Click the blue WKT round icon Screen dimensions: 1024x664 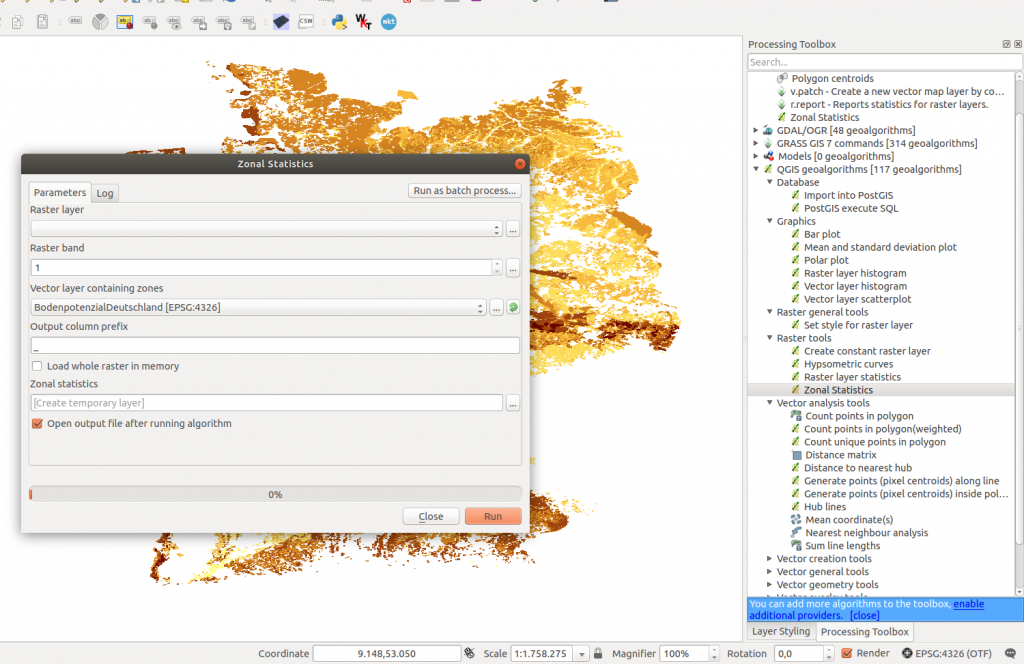(389, 21)
